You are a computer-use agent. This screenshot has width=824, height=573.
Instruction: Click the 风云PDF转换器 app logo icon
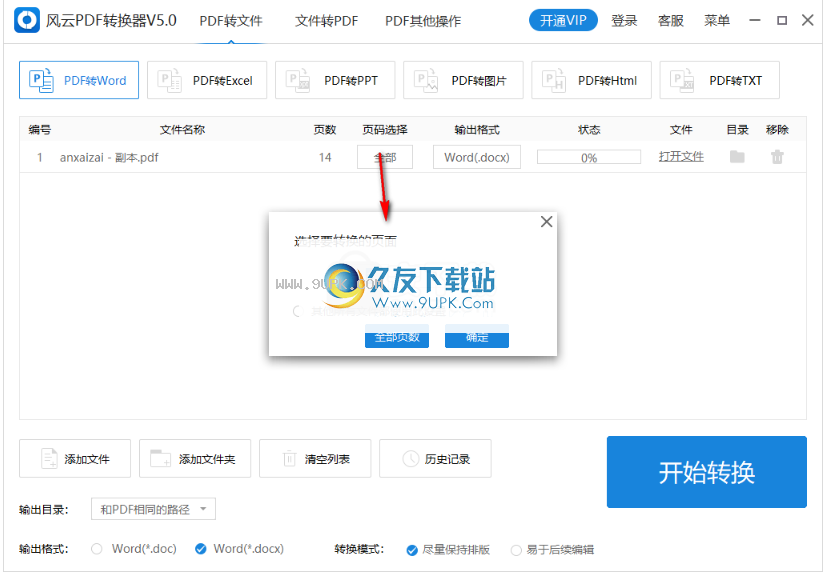click(27, 20)
